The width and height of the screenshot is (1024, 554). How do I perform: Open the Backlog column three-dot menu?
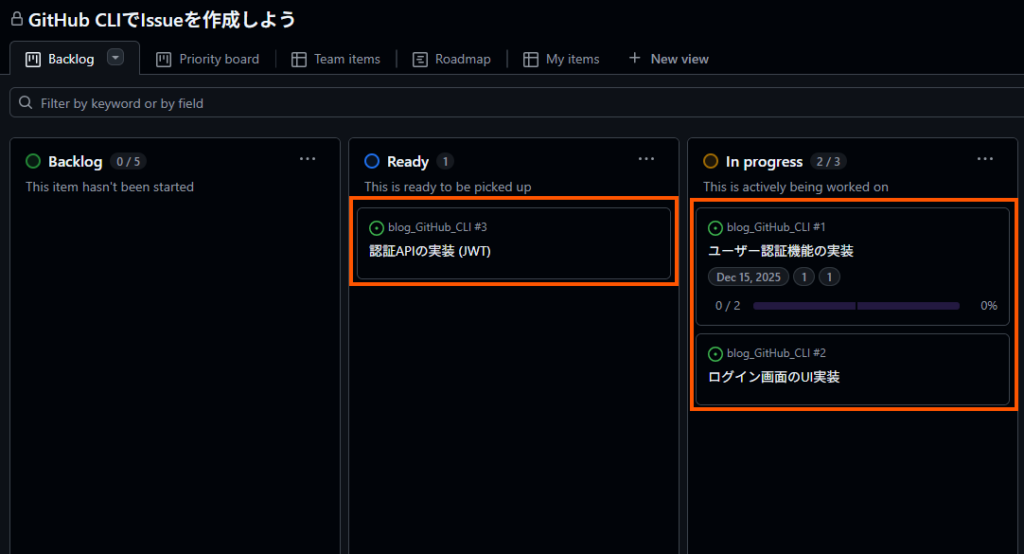click(x=308, y=159)
